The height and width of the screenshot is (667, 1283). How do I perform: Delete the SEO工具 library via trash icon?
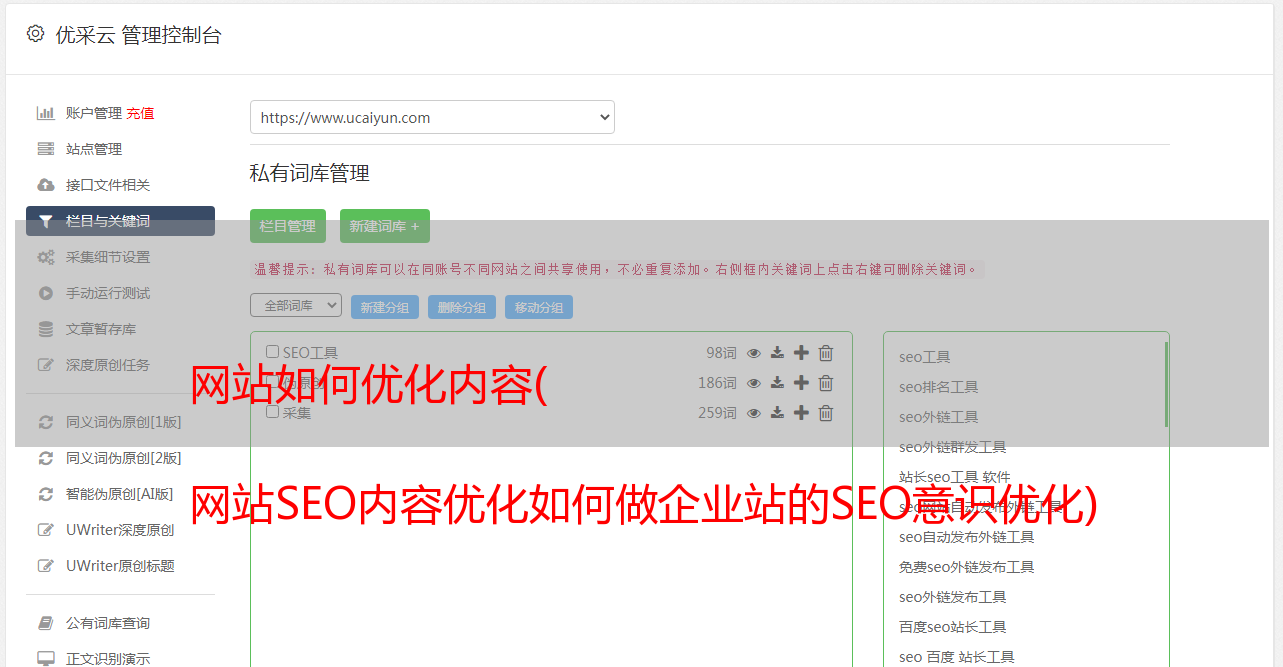point(826,353)
